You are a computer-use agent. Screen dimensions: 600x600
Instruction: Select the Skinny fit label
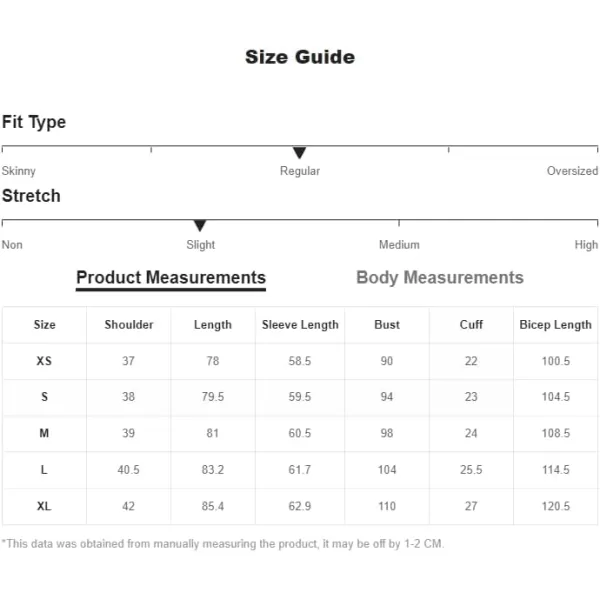pos(18,171)
